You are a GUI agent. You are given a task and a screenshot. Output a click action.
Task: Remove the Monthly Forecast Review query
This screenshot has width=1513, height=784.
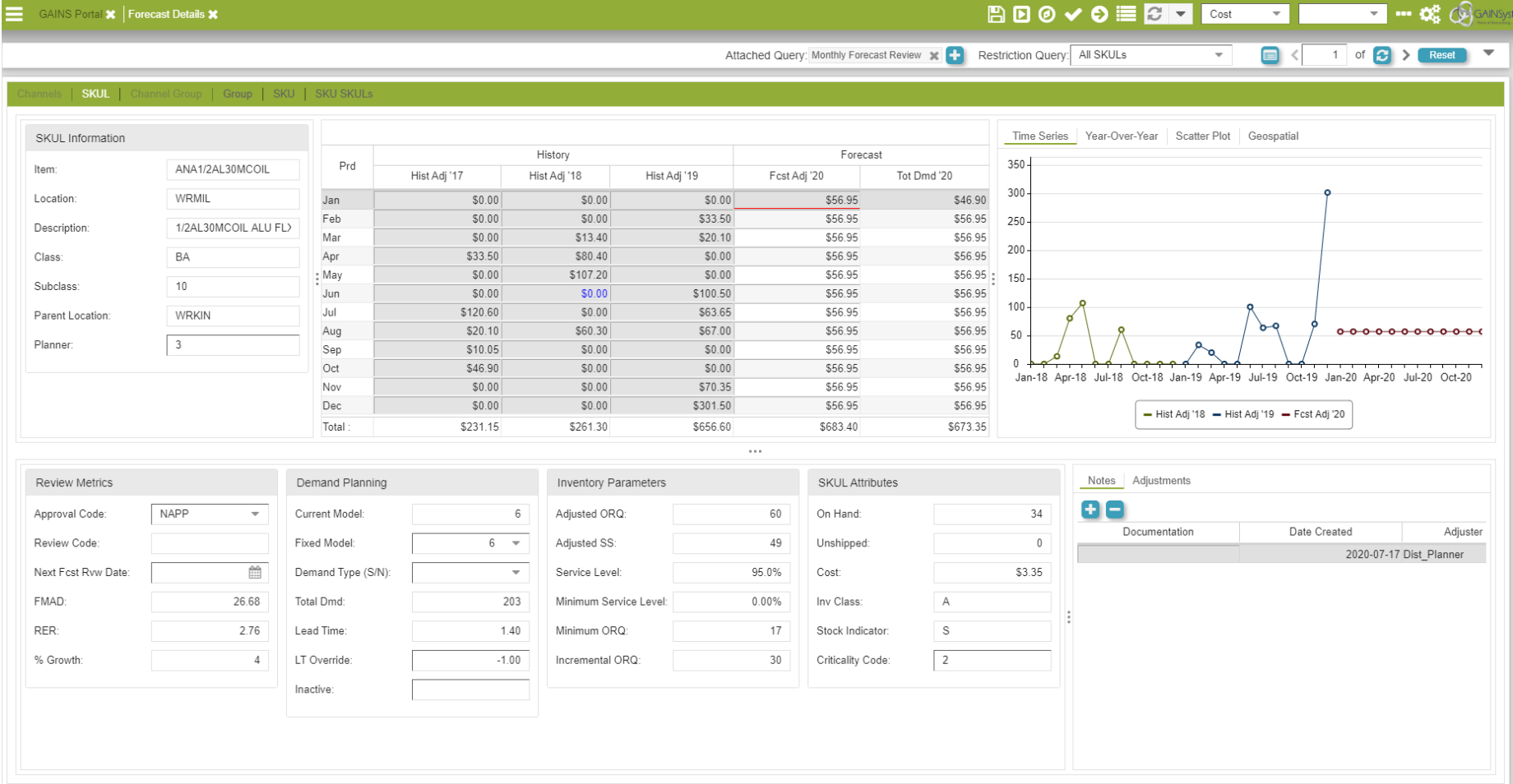[934, 56]
